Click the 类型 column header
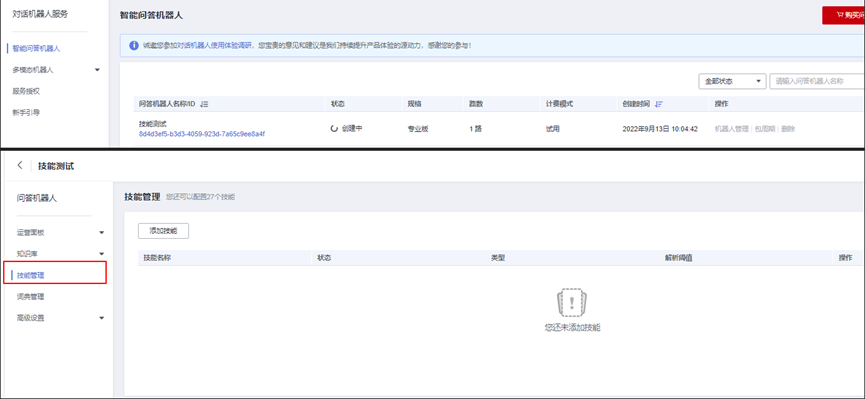Screen dimensions: 865x399 498,258
